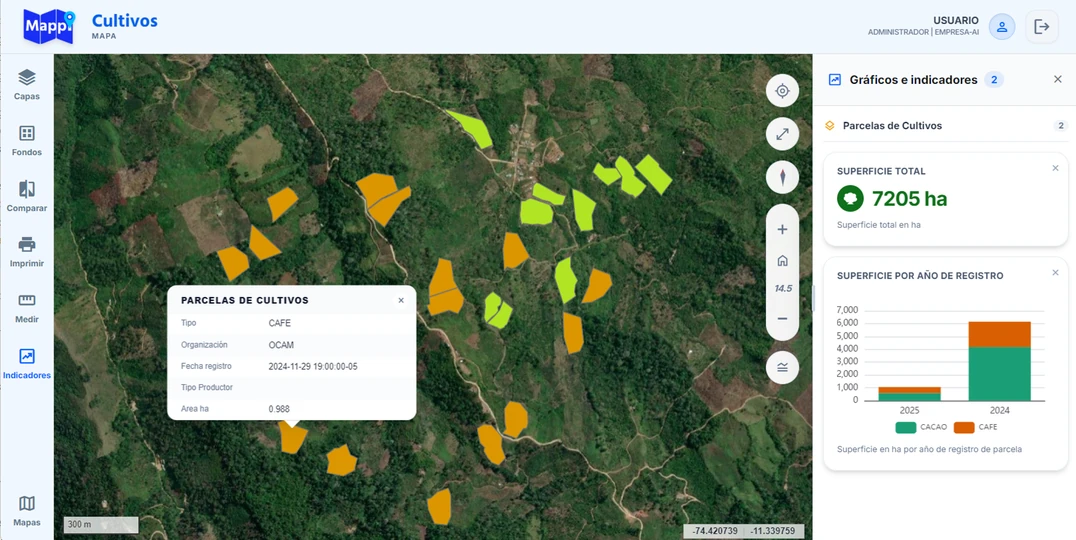The width and height of the screenshot is (1076, 540).
Task: Zoom in with the plus button
Action: [782, 230]
